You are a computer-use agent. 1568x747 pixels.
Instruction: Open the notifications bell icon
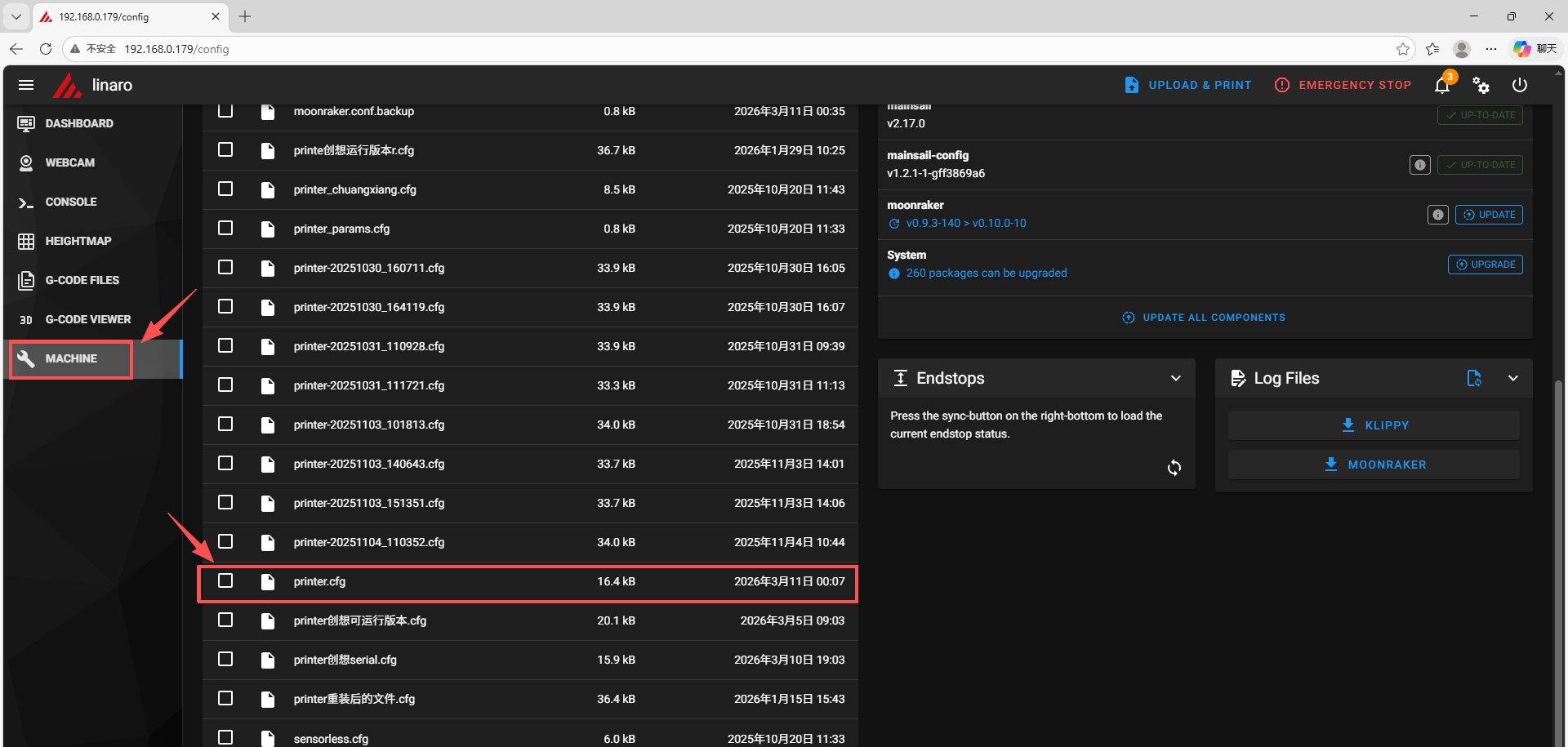(1442, 86)
